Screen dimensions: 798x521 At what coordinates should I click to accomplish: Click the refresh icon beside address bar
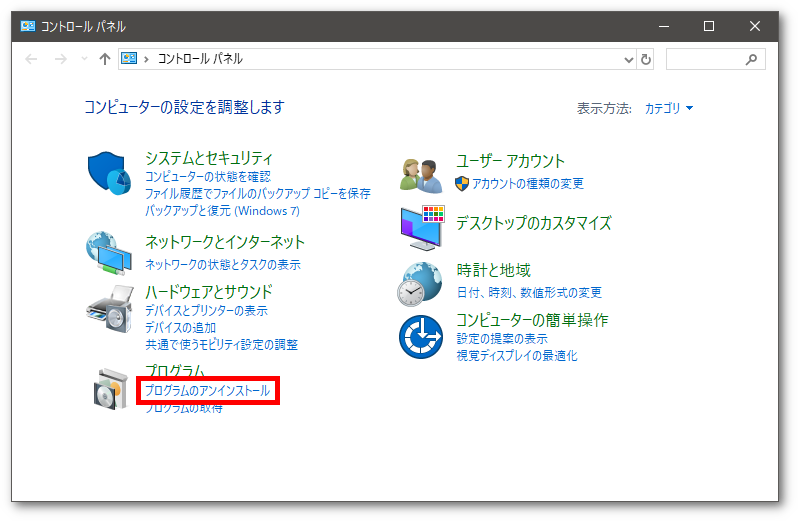[646, 60]
